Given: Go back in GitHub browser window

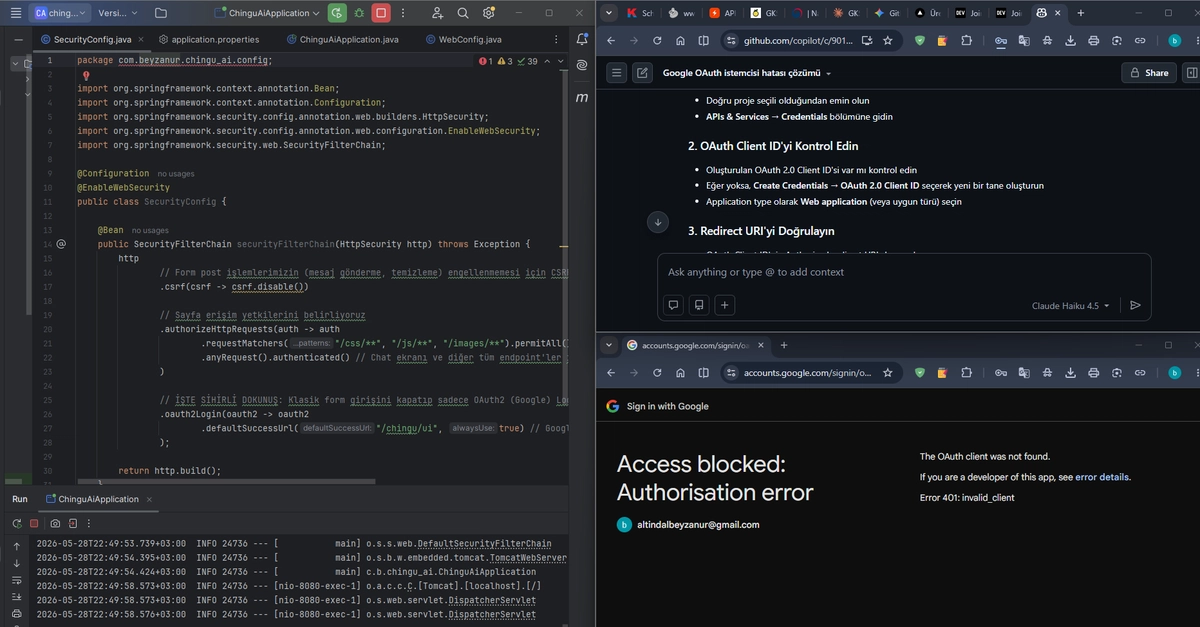Looking at the screenshot, I should pyautogui.click(x=611, y=41).
